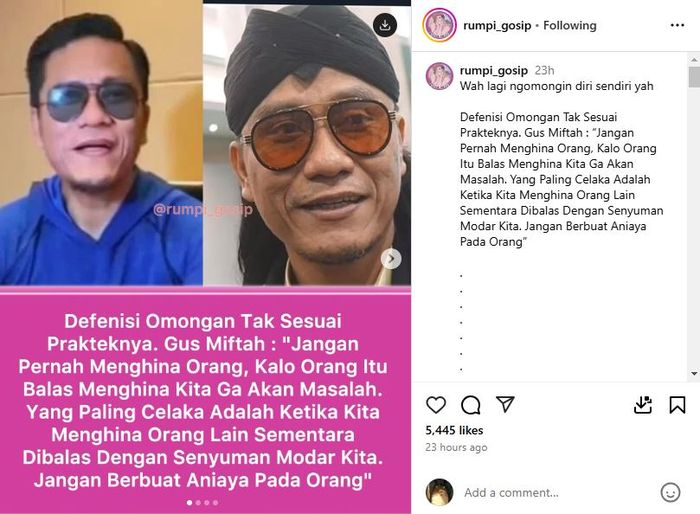The width and height of the screenshot is (700, 514).
Task: Click download icon on the photo corner
Action: pyautogui.click(x=385, y=25)
